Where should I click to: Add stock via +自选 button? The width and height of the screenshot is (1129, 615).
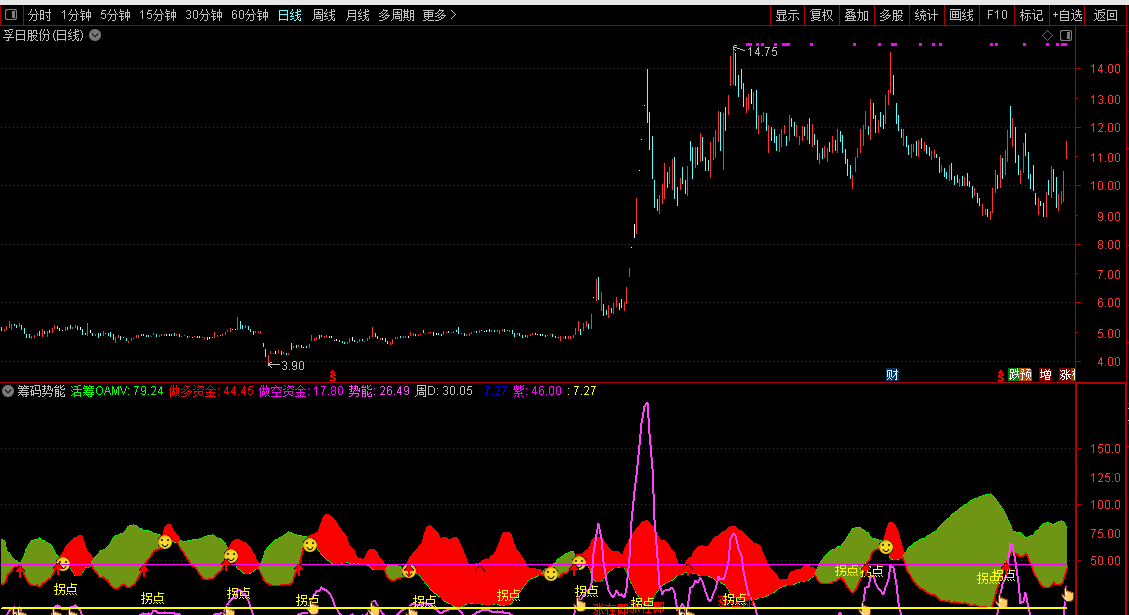1067,15
